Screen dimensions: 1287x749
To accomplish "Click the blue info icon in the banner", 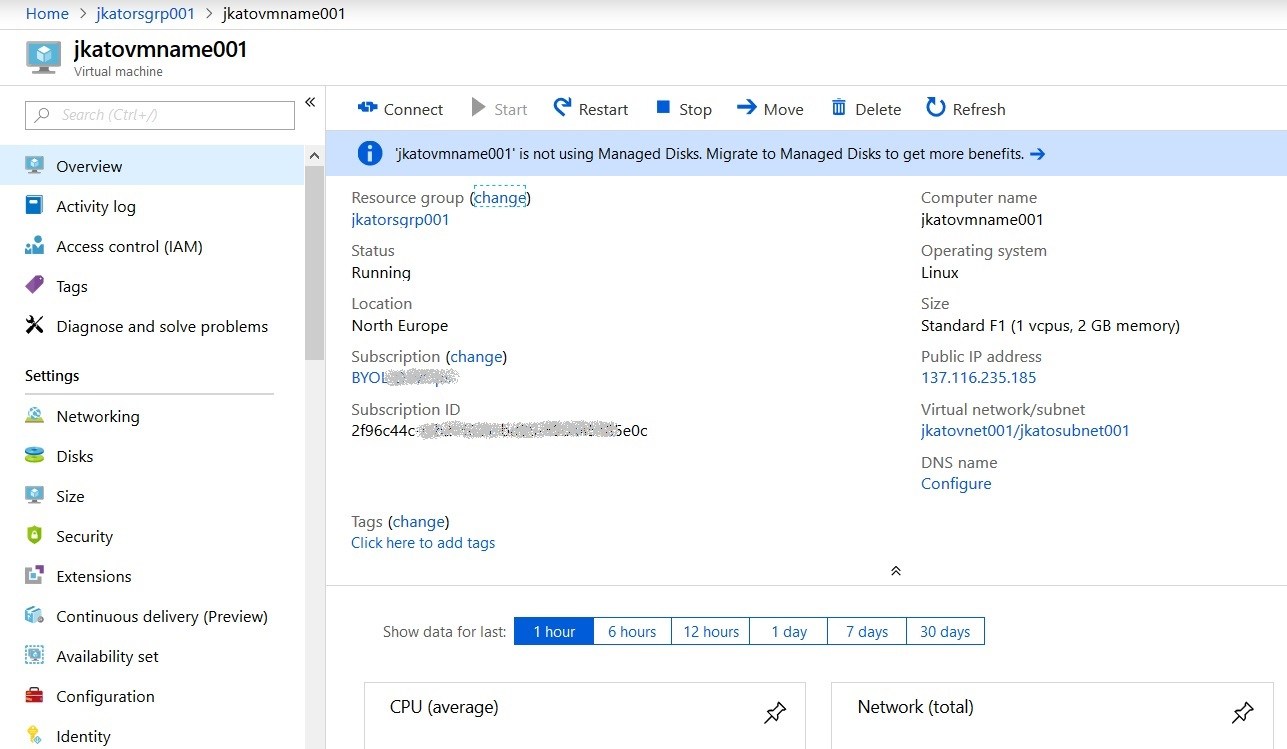I will [x=370, y=153].
